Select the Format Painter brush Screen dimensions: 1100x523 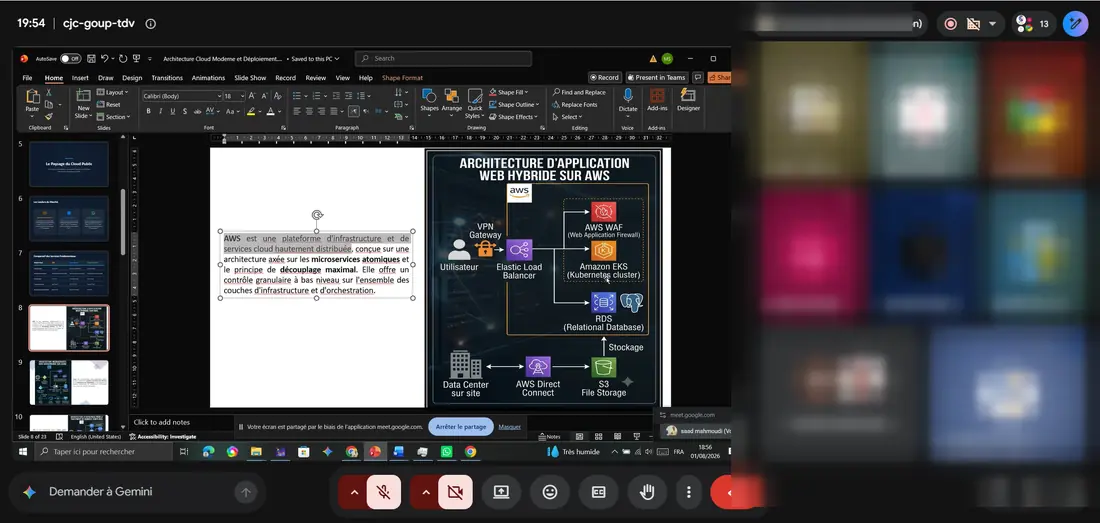click(49, 116)
